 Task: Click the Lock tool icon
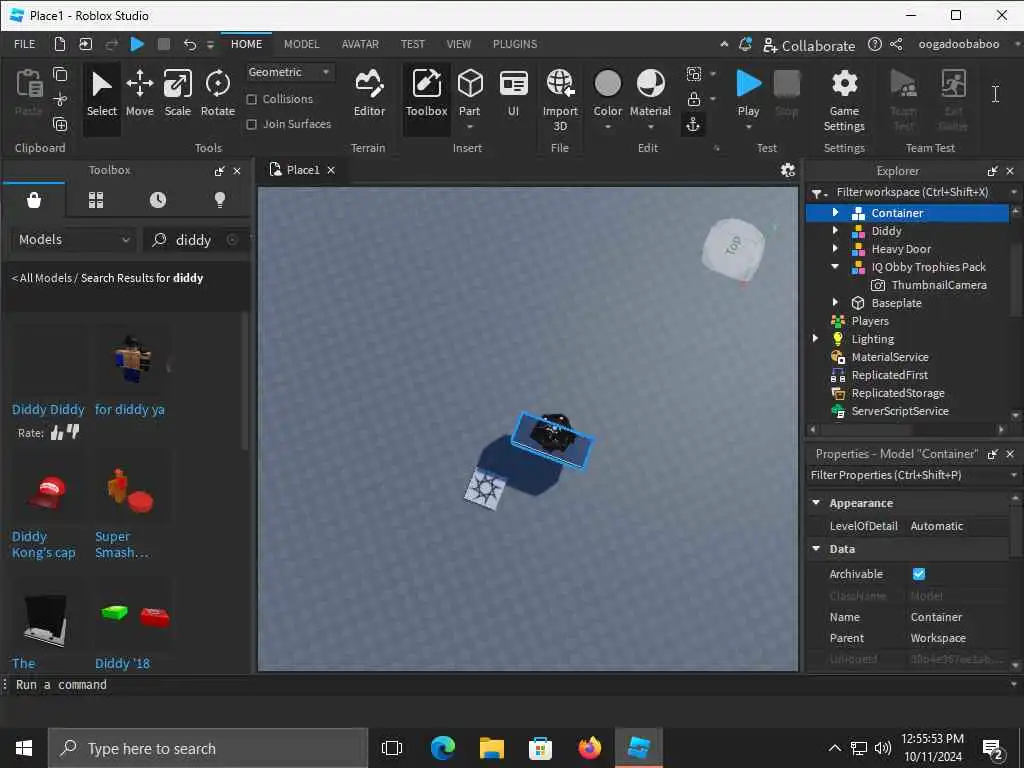coord(694,99)
